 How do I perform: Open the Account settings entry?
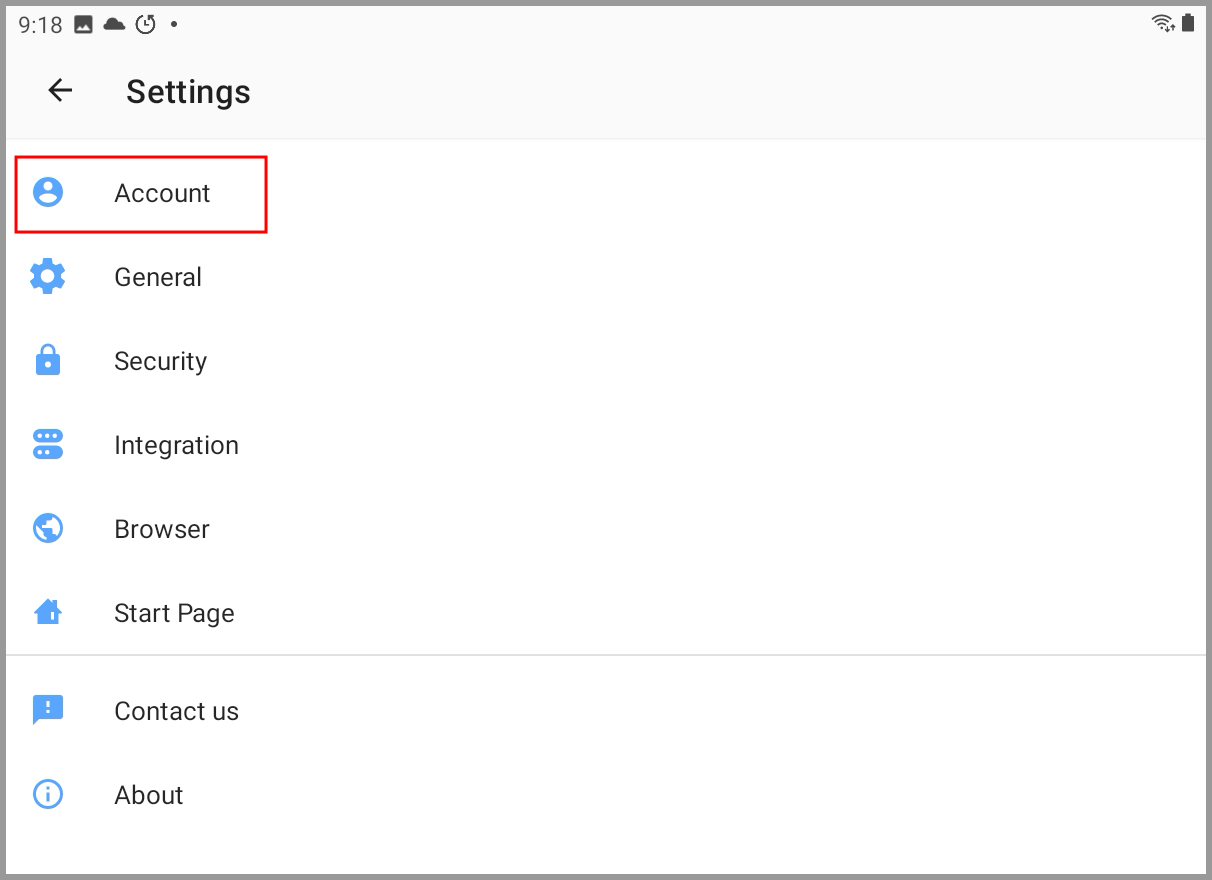[163, 193]
